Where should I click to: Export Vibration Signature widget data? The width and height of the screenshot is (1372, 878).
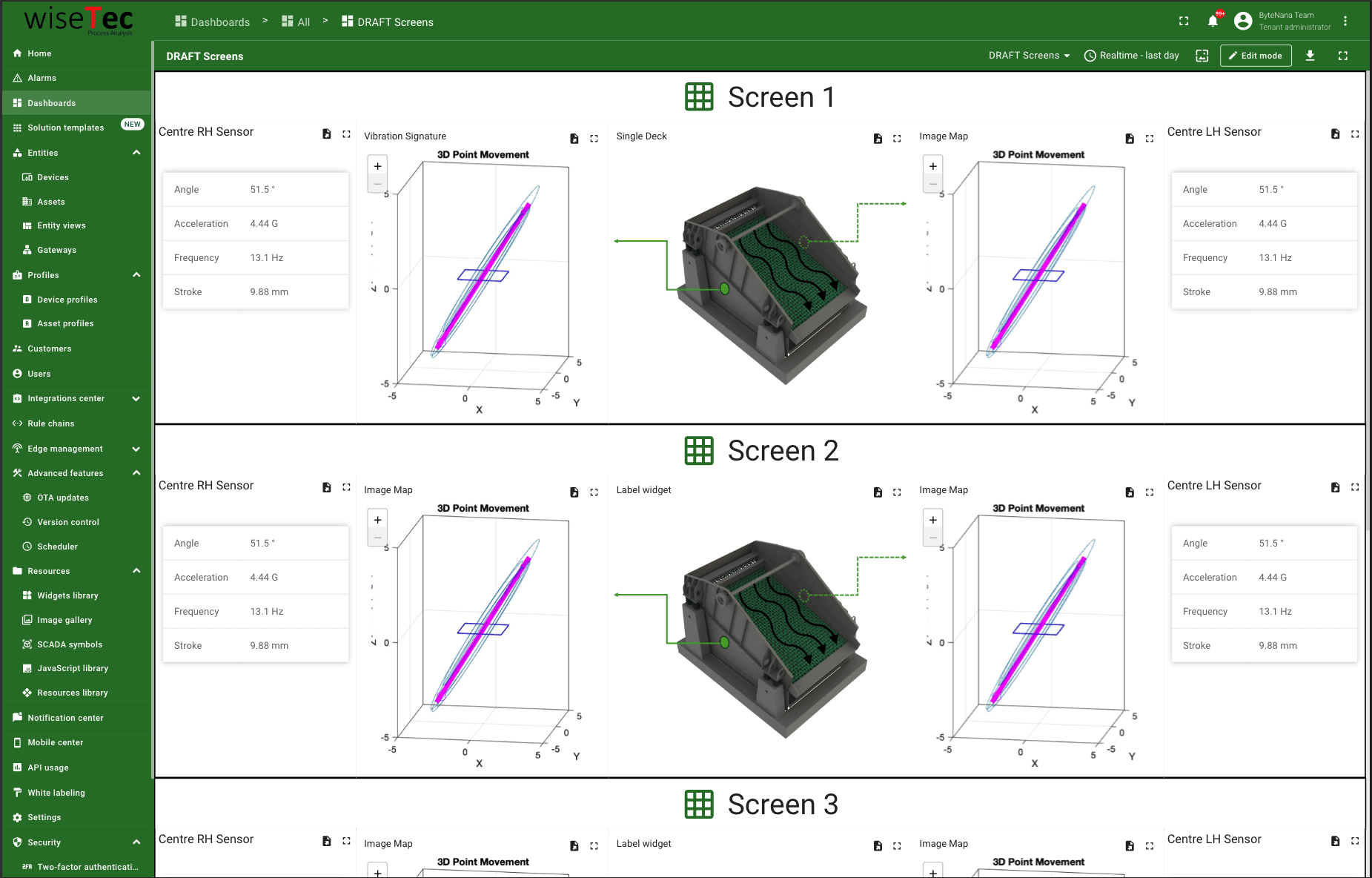pos(574,138)
